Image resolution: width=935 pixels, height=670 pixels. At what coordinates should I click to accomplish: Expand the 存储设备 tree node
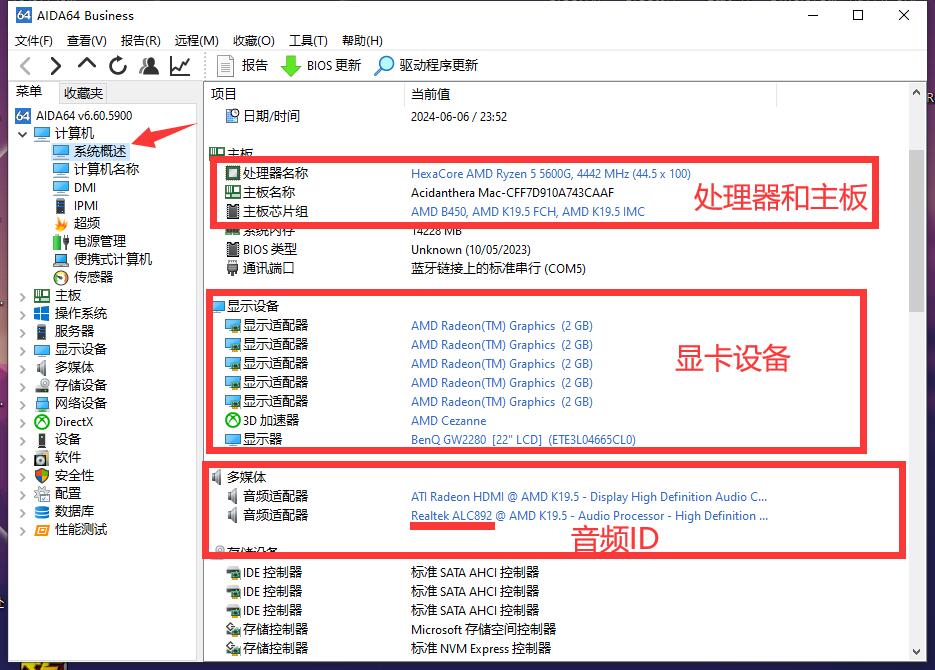[x=23, y=386]
